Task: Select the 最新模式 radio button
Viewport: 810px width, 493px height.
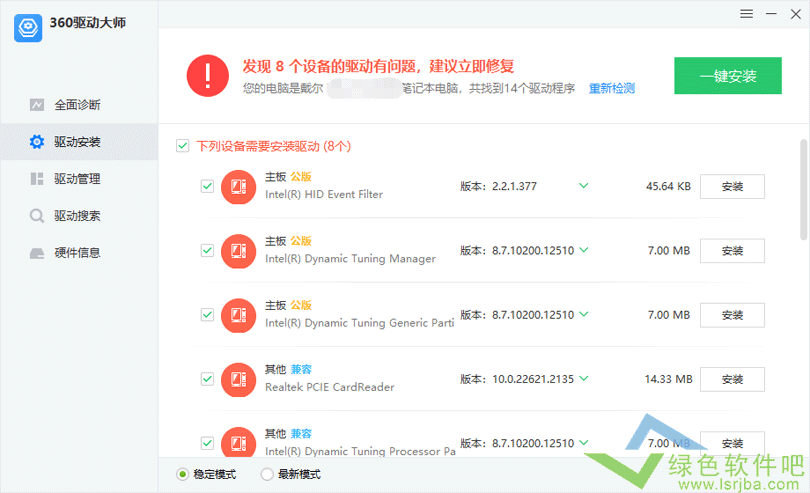Action: 267,474
